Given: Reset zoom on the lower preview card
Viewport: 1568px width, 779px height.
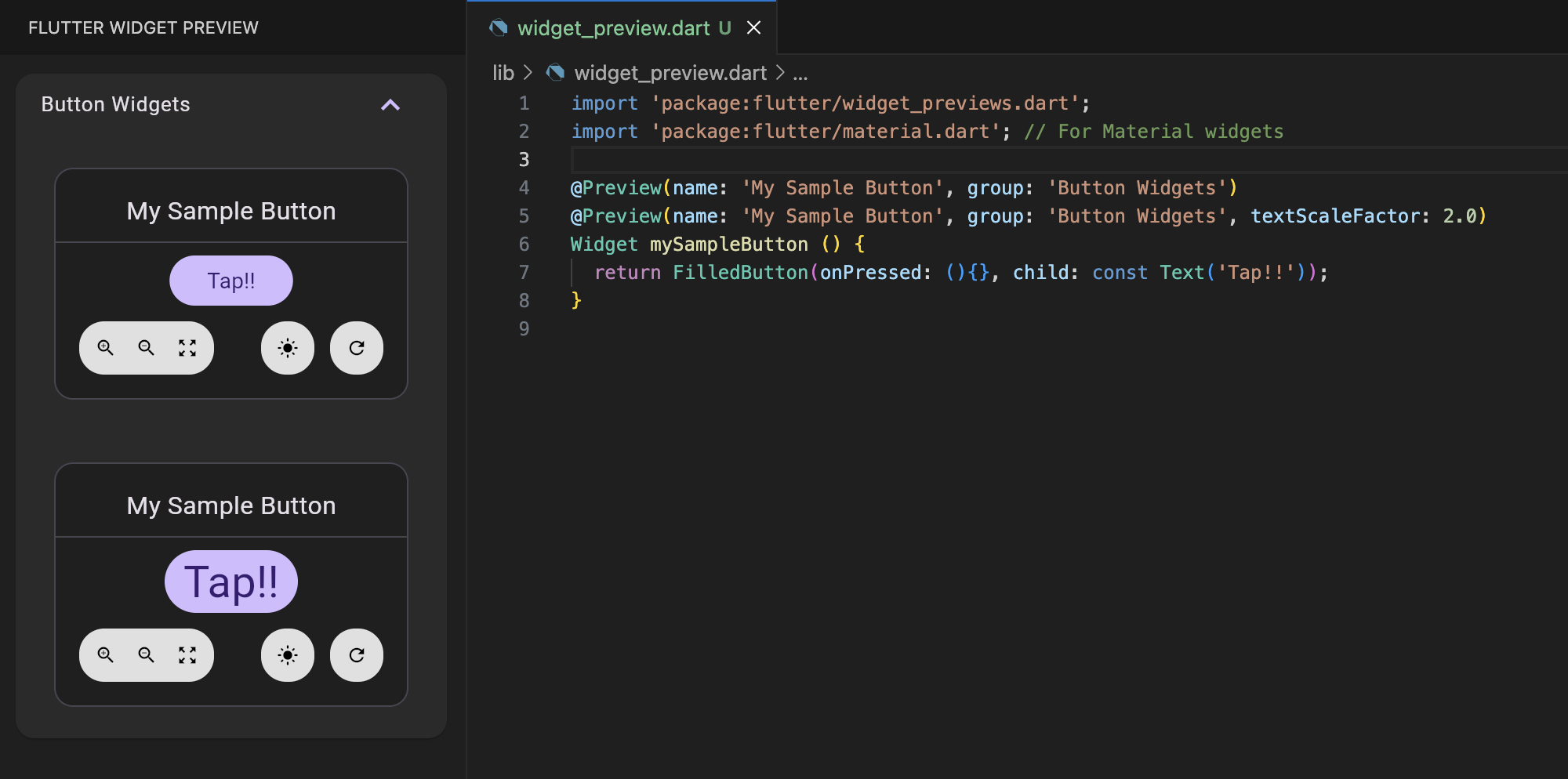Looking at the screenshot, I should coord(187,655).
